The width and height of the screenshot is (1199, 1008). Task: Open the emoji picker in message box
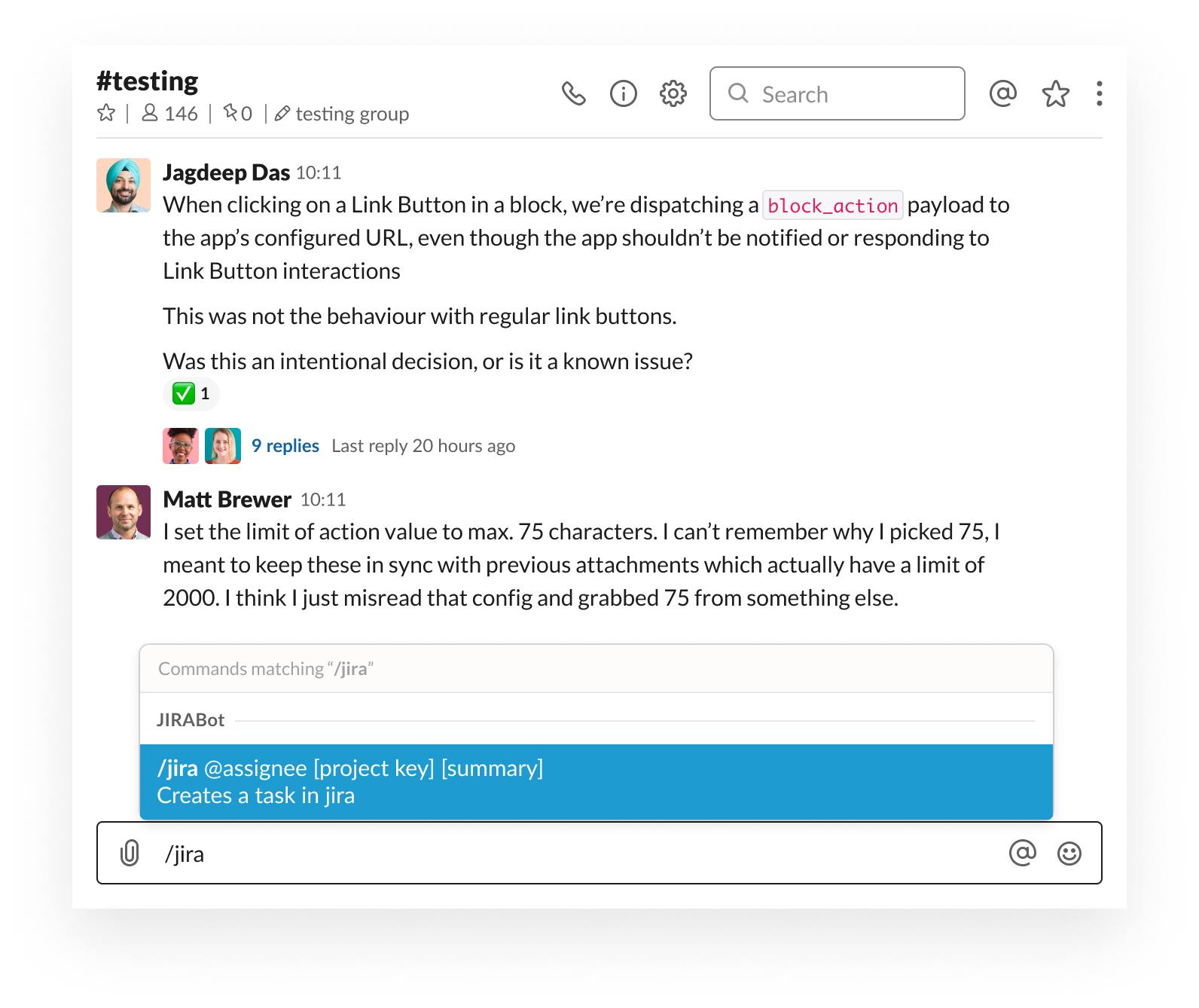[1069, 853]
